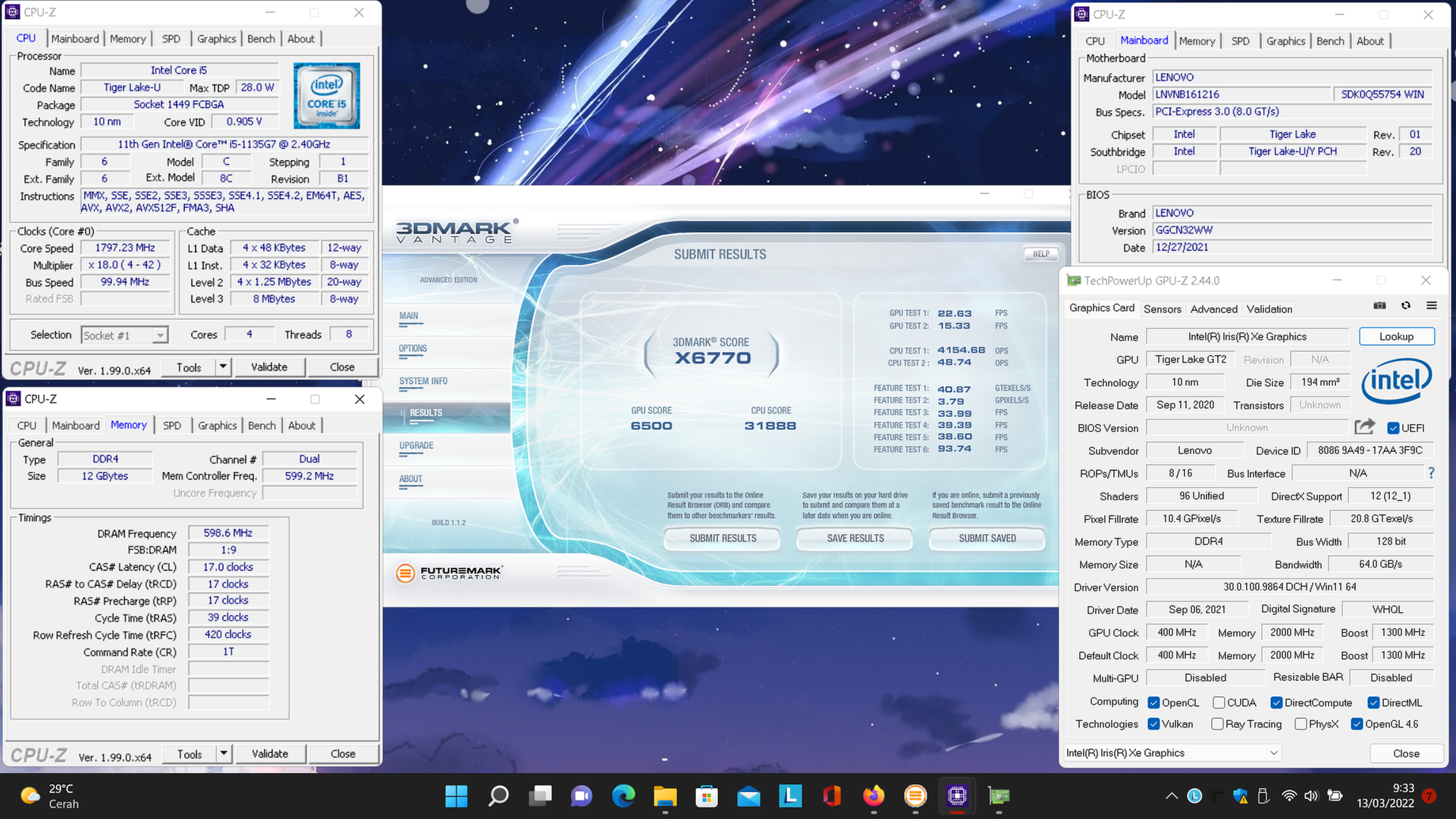Click Tools button in top-left CPU-Z window
Viewport: 1456px width, 819px height.
[x=189, y=367]
